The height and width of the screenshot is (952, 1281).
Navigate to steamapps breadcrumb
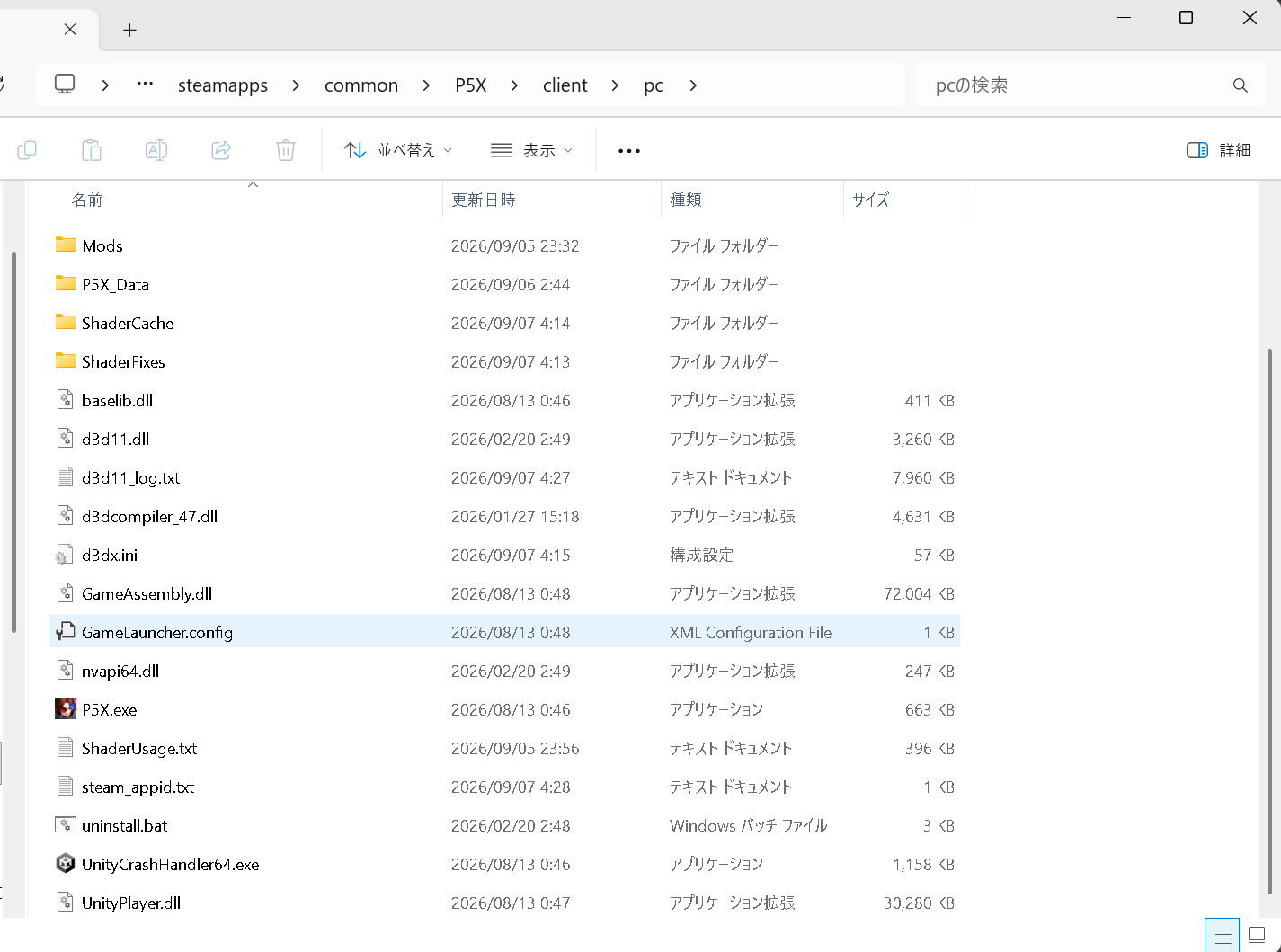pyautogui.click(x=223, y=85)
